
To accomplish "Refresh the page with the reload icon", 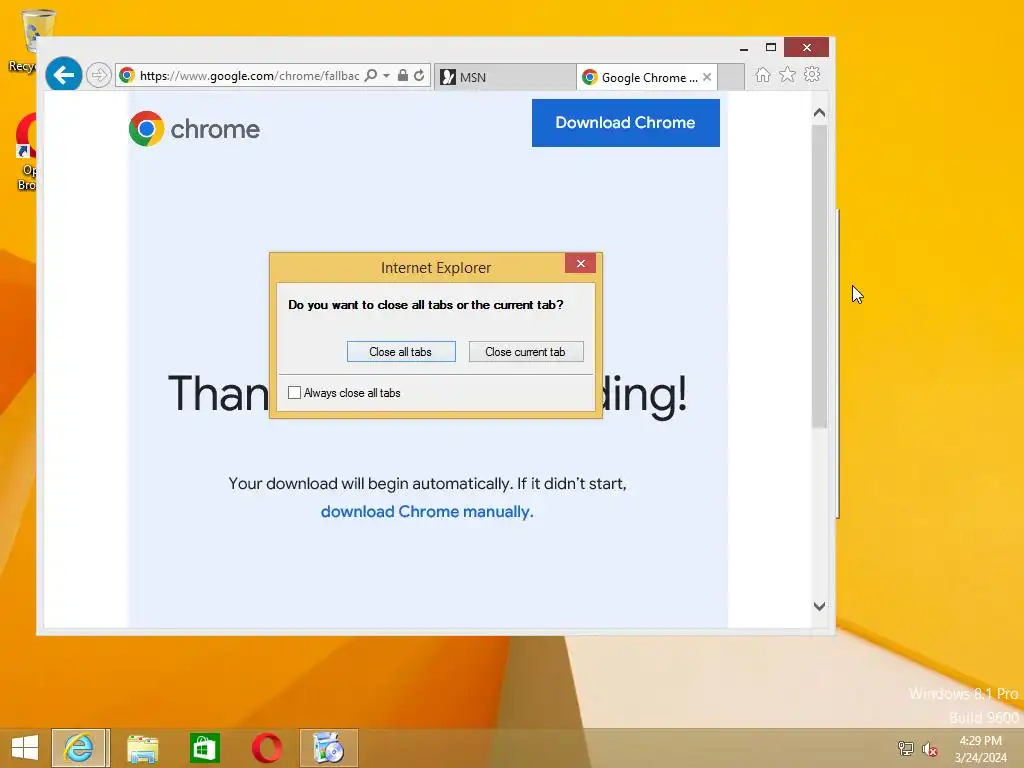I will 419,75.
